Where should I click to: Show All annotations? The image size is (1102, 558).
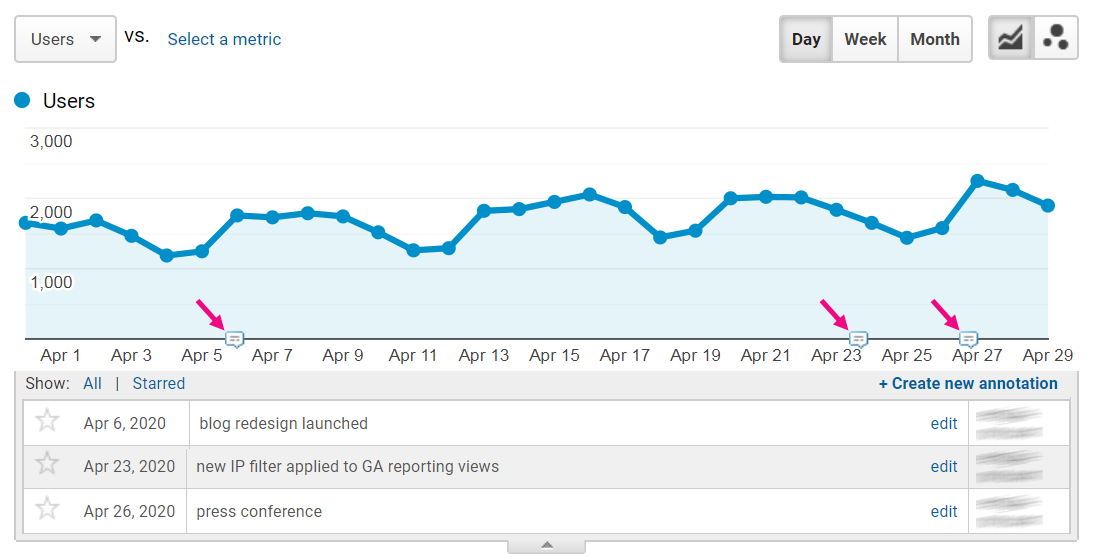92,383
